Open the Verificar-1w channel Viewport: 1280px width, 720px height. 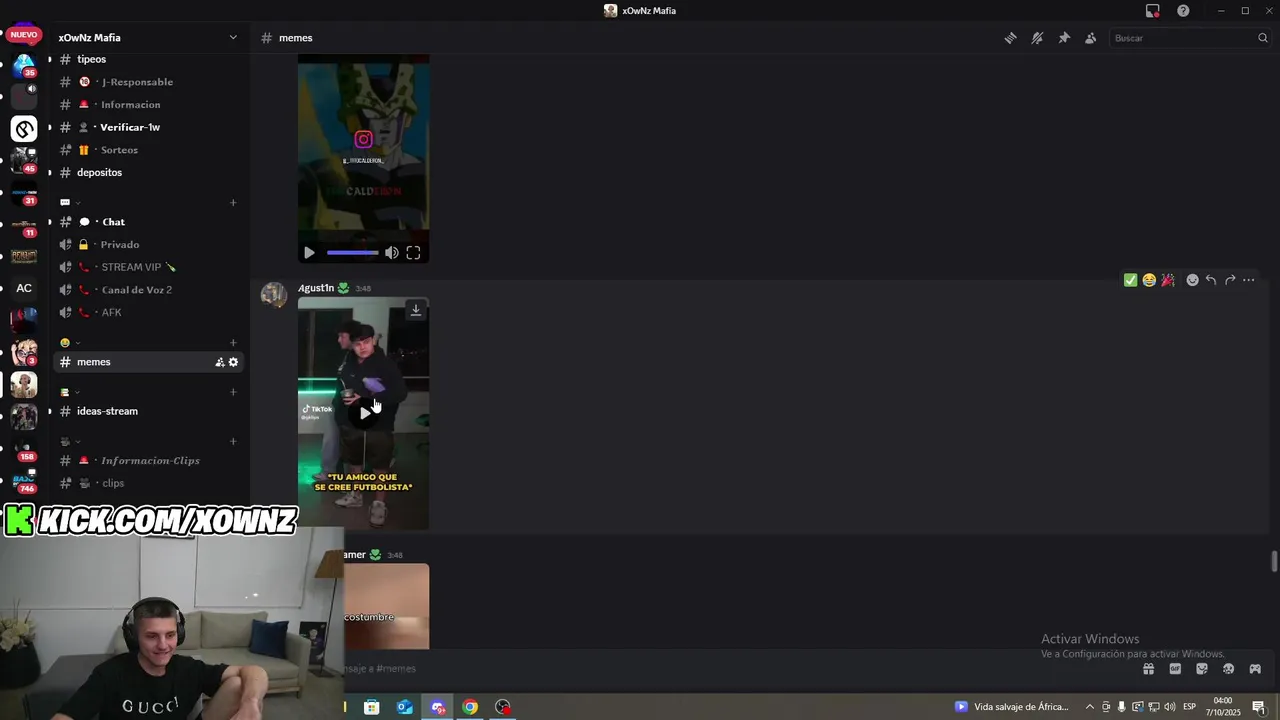click(150, 127)
